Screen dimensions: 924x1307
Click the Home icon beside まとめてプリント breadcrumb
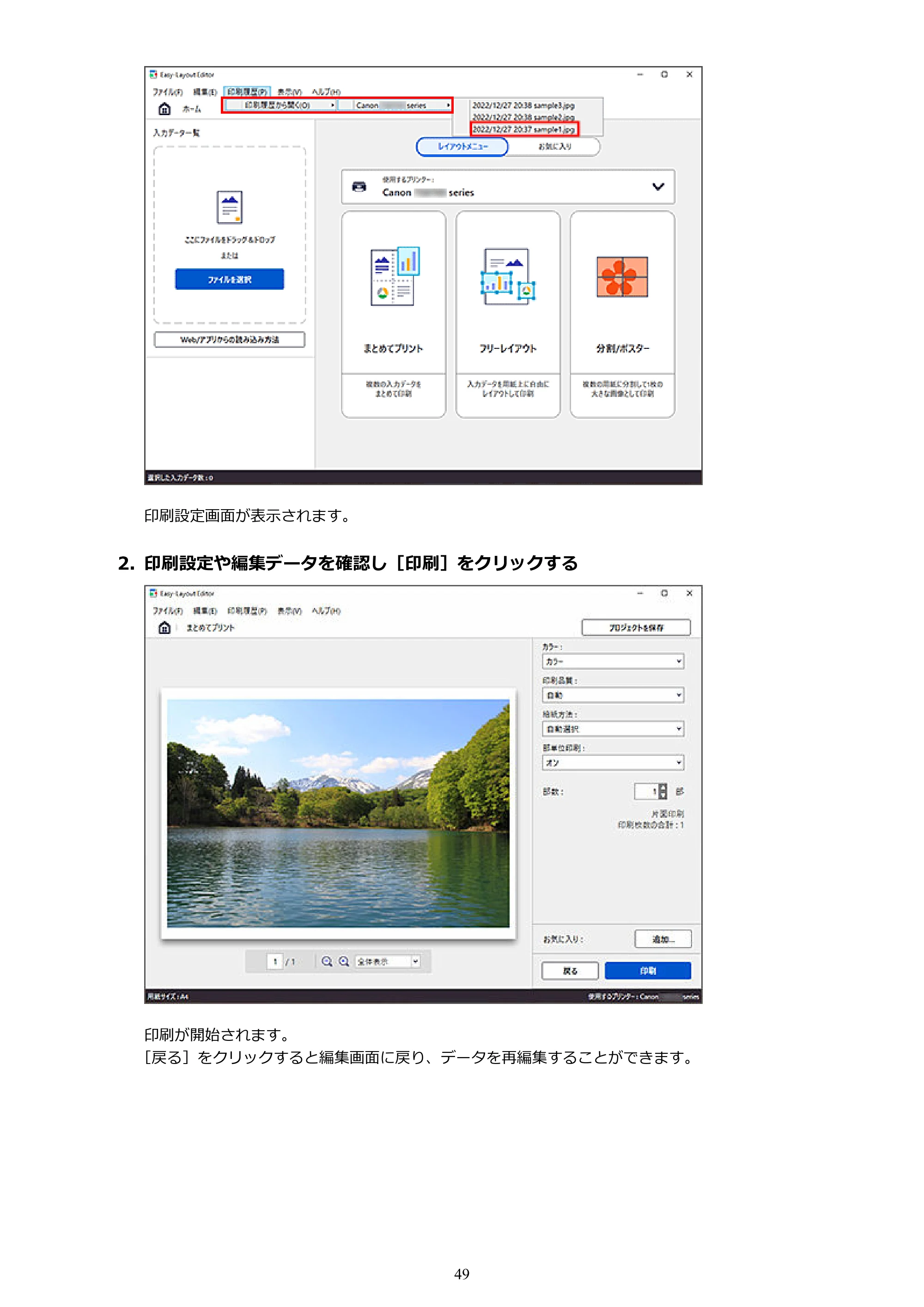(x=164, y=627)
